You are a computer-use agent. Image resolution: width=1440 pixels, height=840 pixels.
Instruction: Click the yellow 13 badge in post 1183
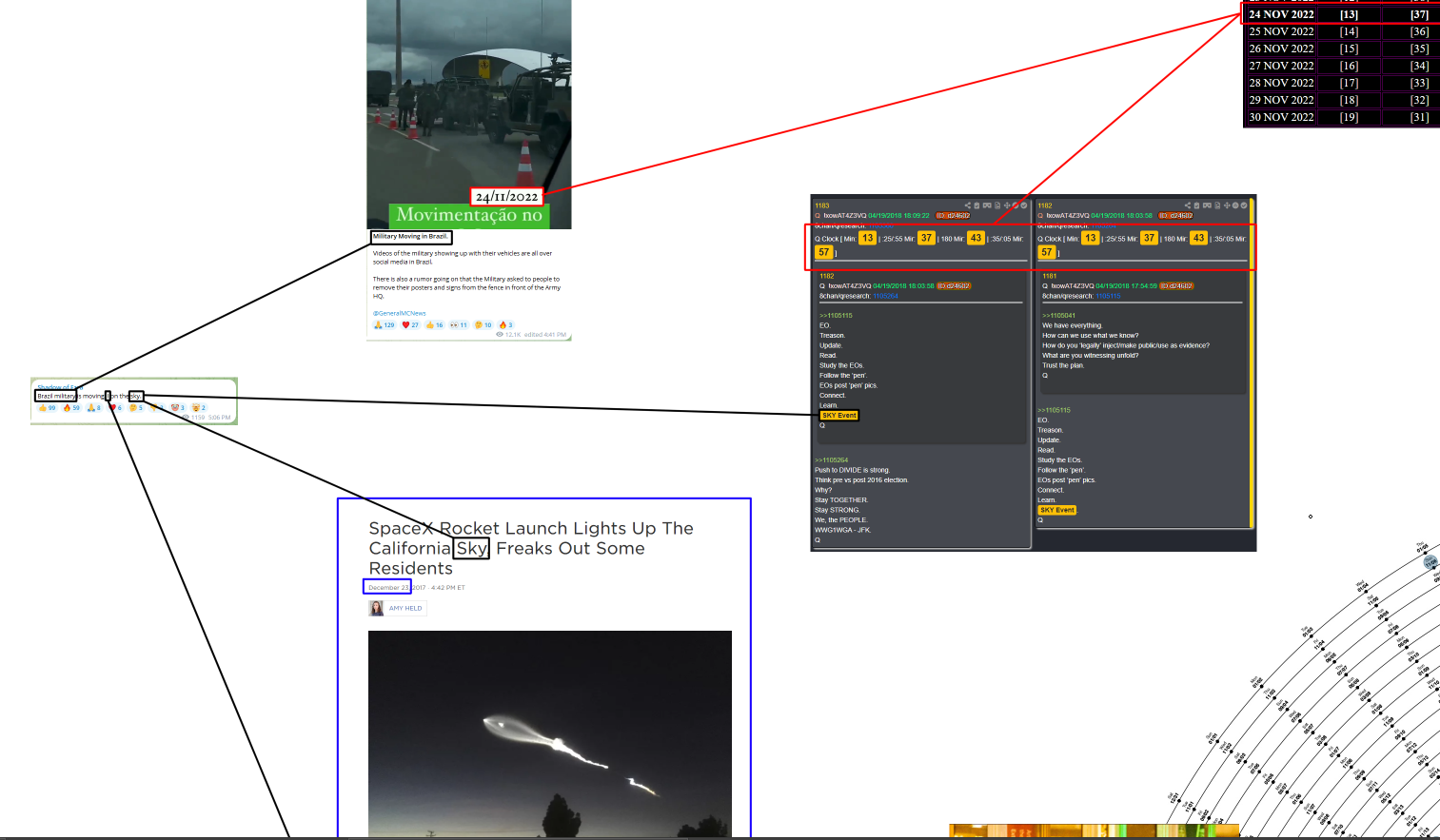click(x=867, y=238)
